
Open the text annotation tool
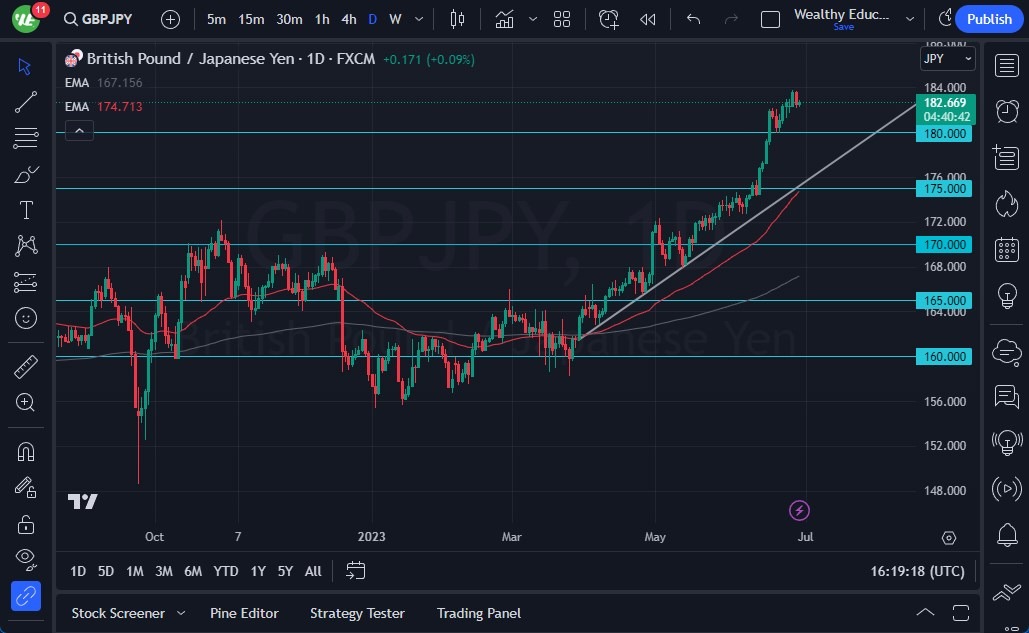click(x=26, y=210)
